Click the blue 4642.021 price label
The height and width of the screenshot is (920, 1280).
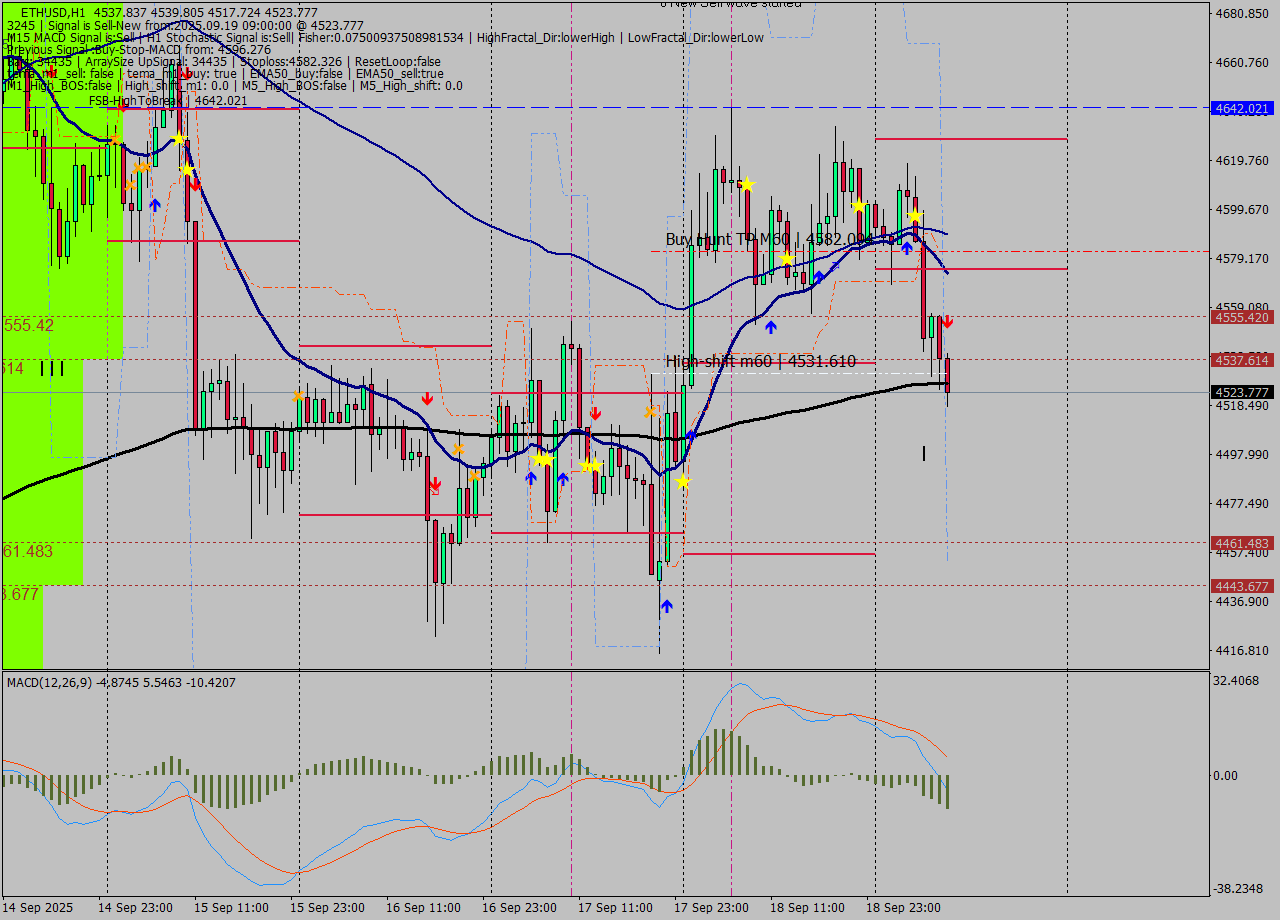point(1241,108)
